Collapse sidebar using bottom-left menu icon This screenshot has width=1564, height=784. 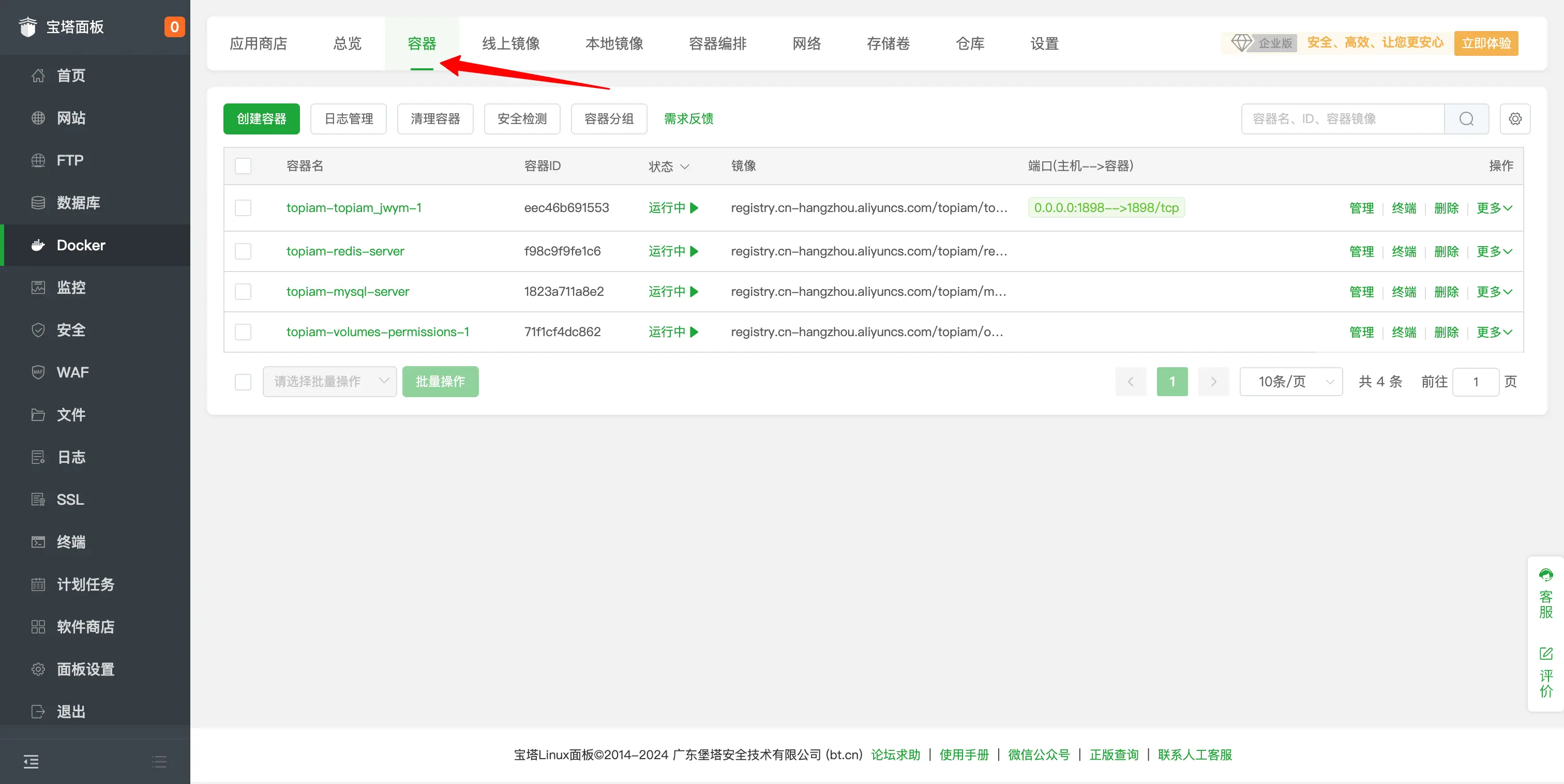click(x=31, y=761)
